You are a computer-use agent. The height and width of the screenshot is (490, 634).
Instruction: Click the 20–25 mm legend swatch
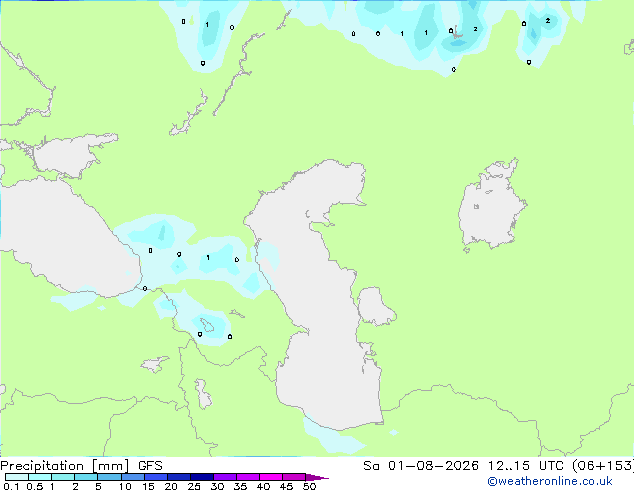coord(178,477)
